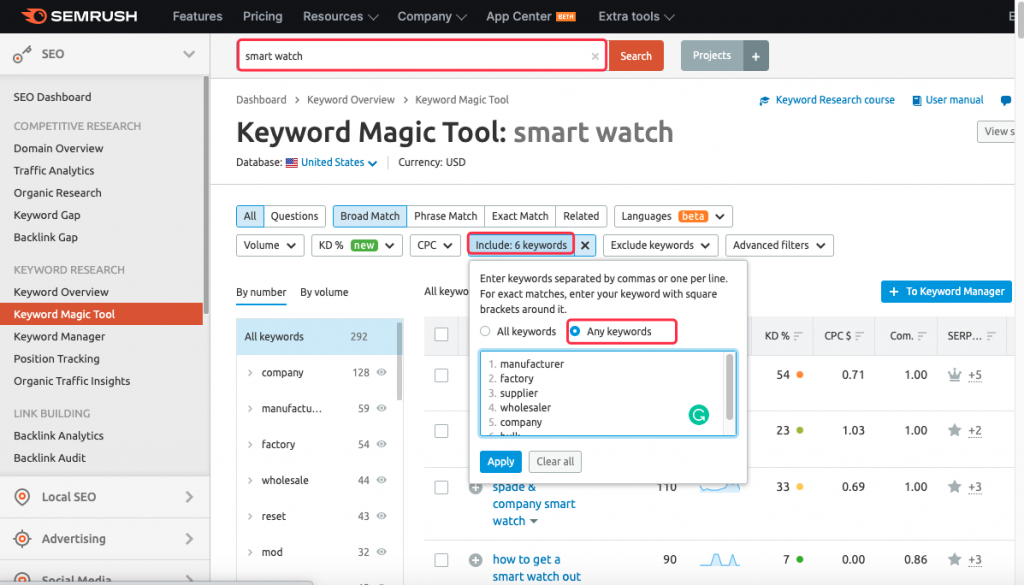Expand the factory keyword group
This screenshot has width=1024, height=585.
[250, 445]
